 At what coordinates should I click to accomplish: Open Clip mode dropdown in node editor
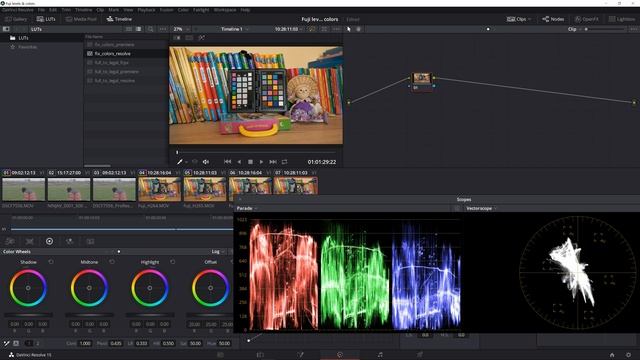coord(574,29)
